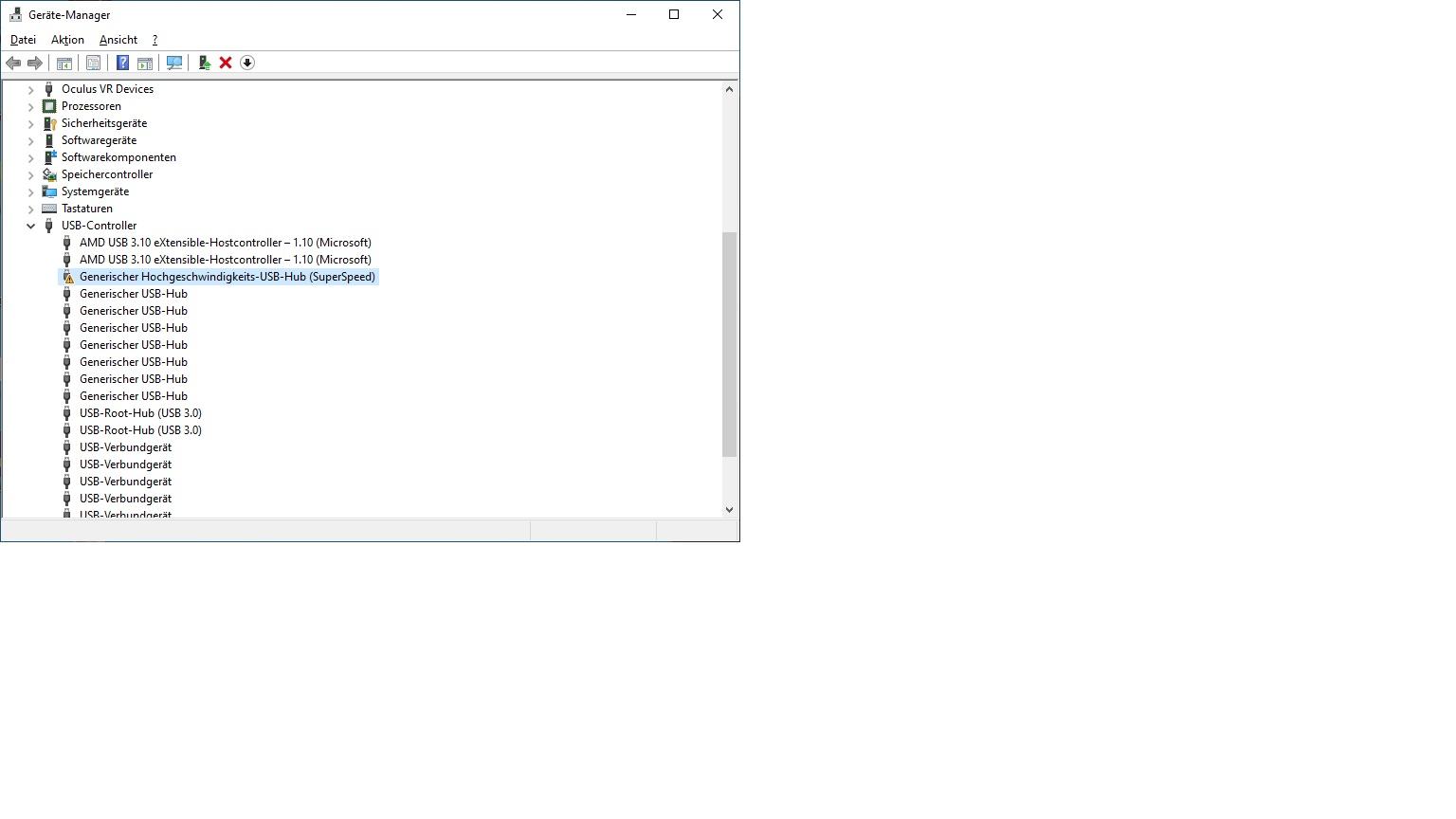Image resolution: width=1456 pixels, height=819 pixels.
Task: Expand the Prozessoren node
Action: tap(30, 106)
